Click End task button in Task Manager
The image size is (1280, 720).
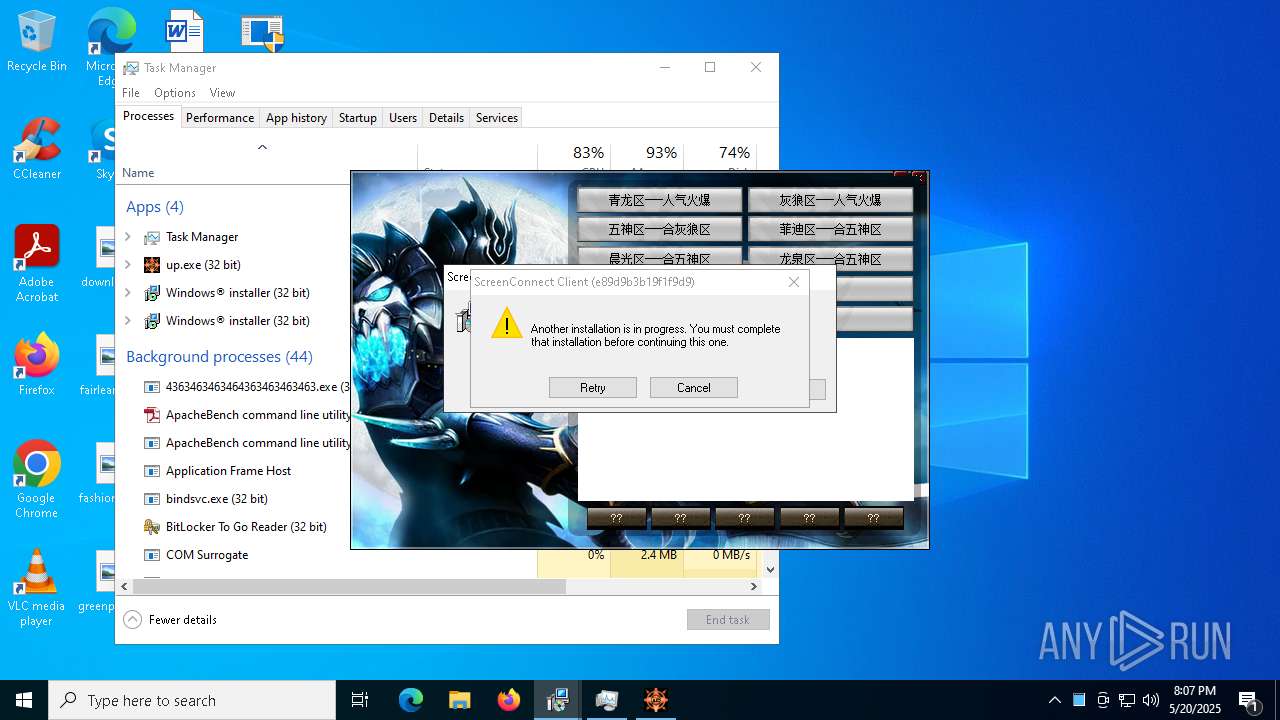tap(728, 620)
